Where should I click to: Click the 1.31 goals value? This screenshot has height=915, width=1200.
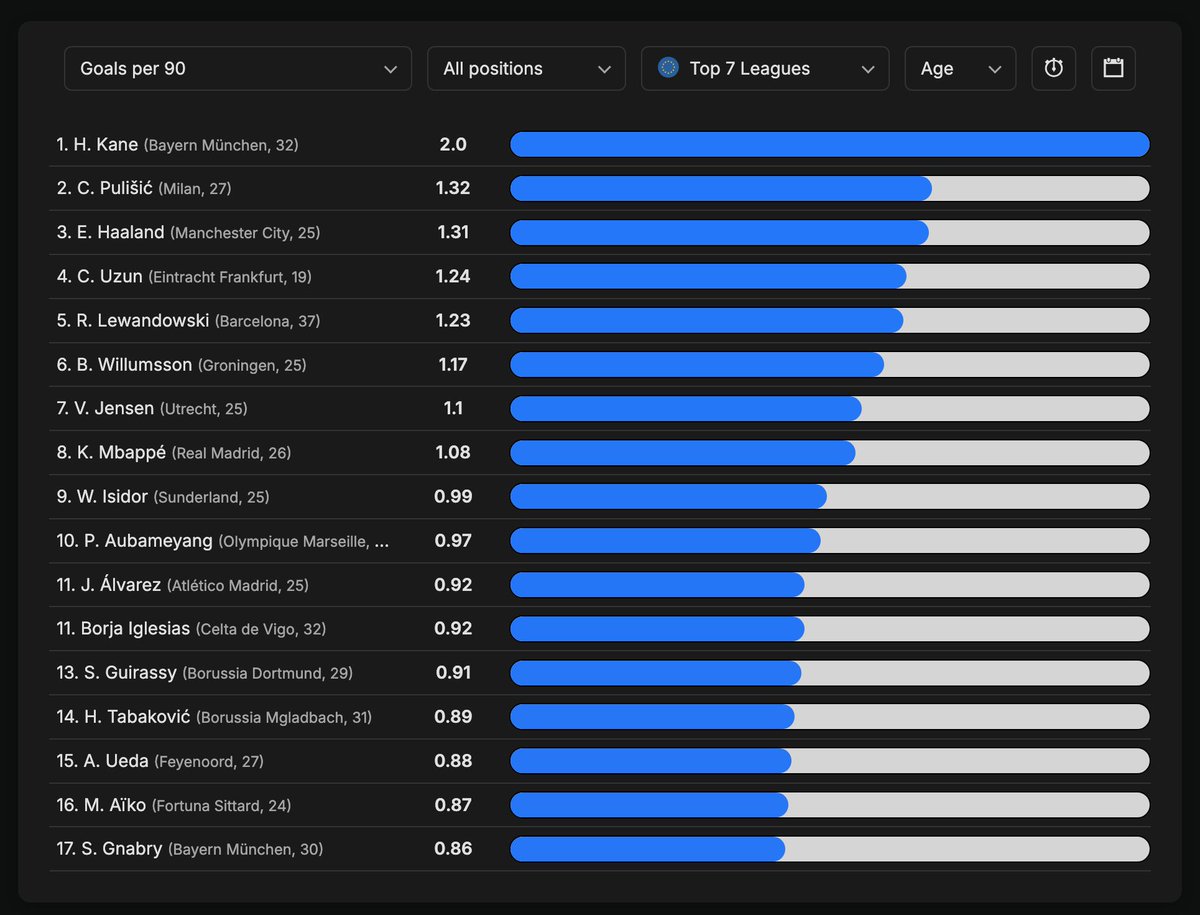pos(453,233)
